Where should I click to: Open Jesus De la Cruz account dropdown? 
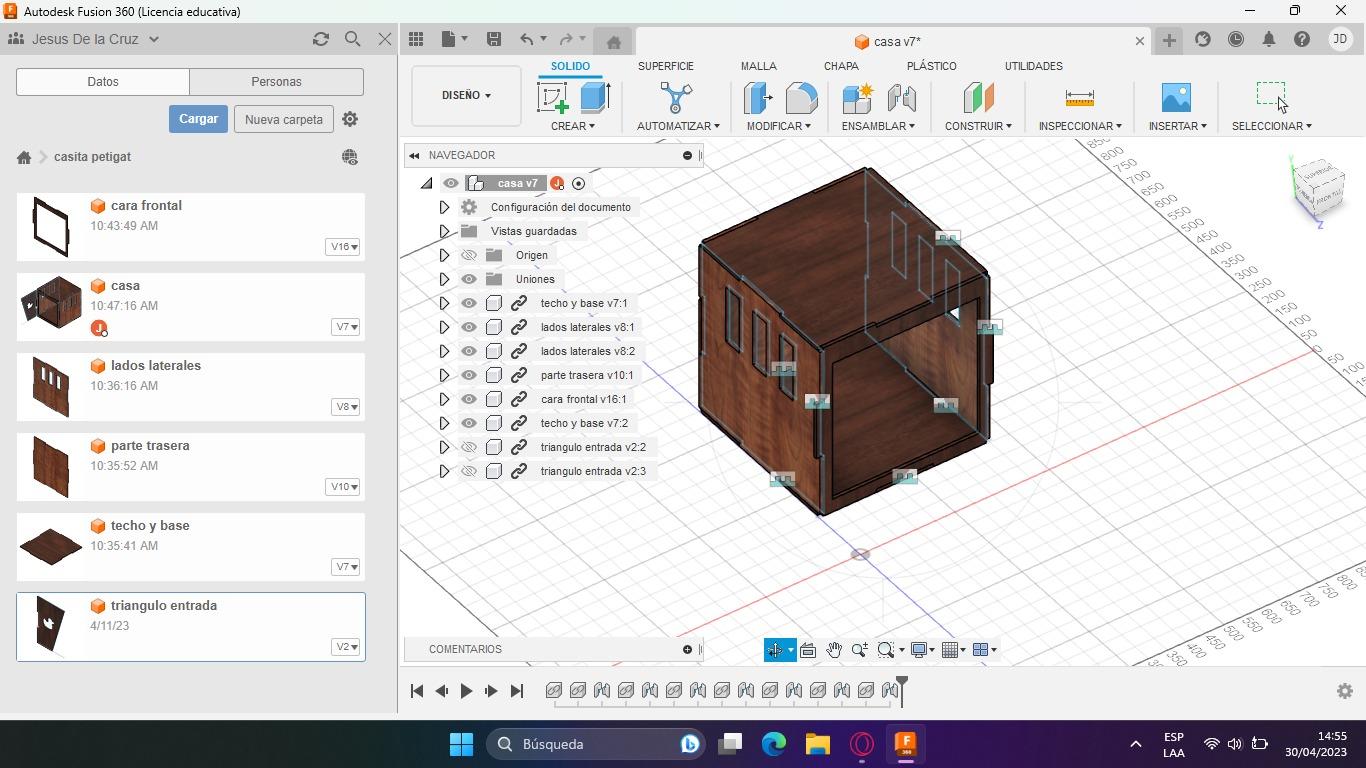pos(96,39)
